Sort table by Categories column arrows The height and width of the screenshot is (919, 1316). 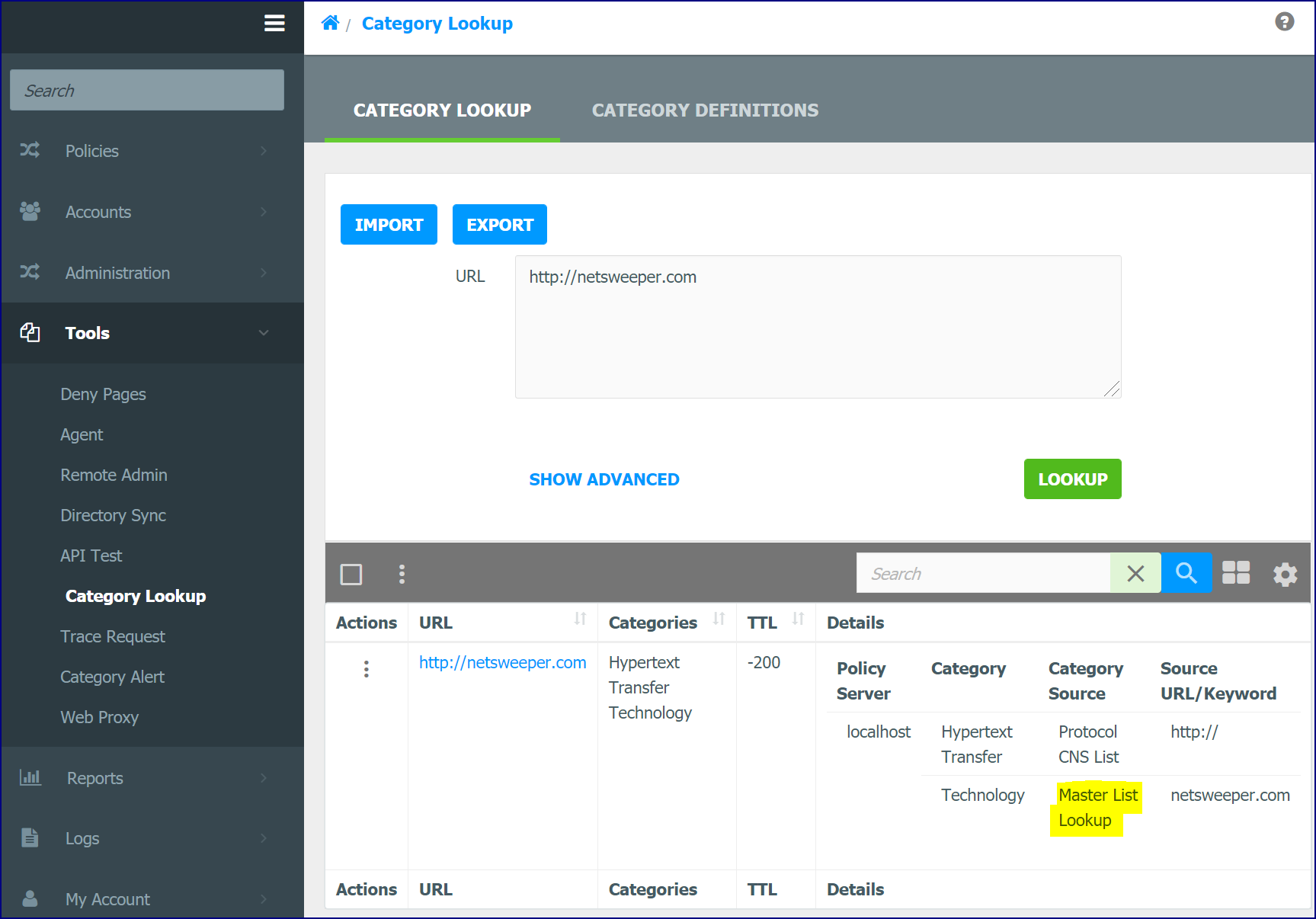pos(719,619)
